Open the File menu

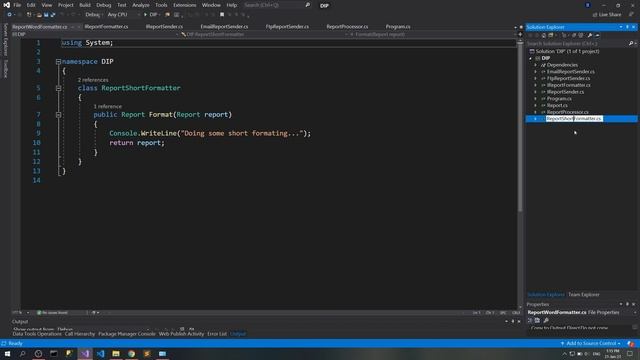(x=17, y=5)
